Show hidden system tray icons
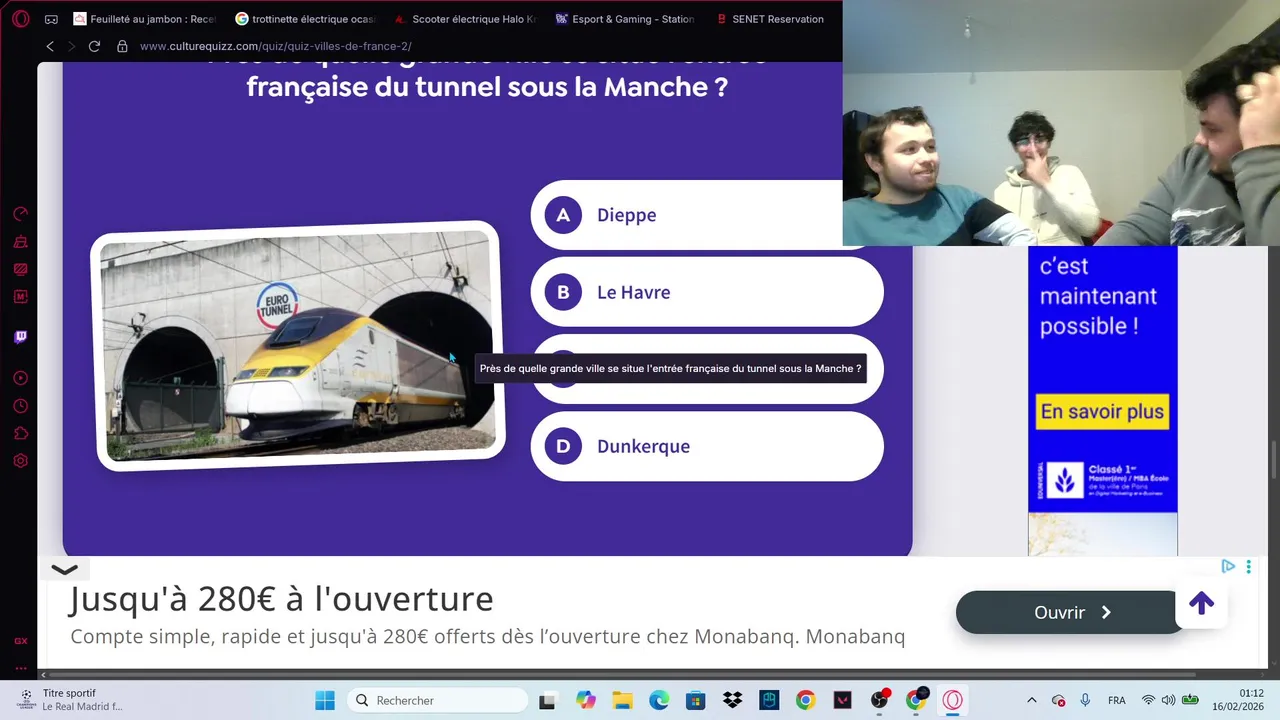 pyautogui.click(x=1032, y=700)
